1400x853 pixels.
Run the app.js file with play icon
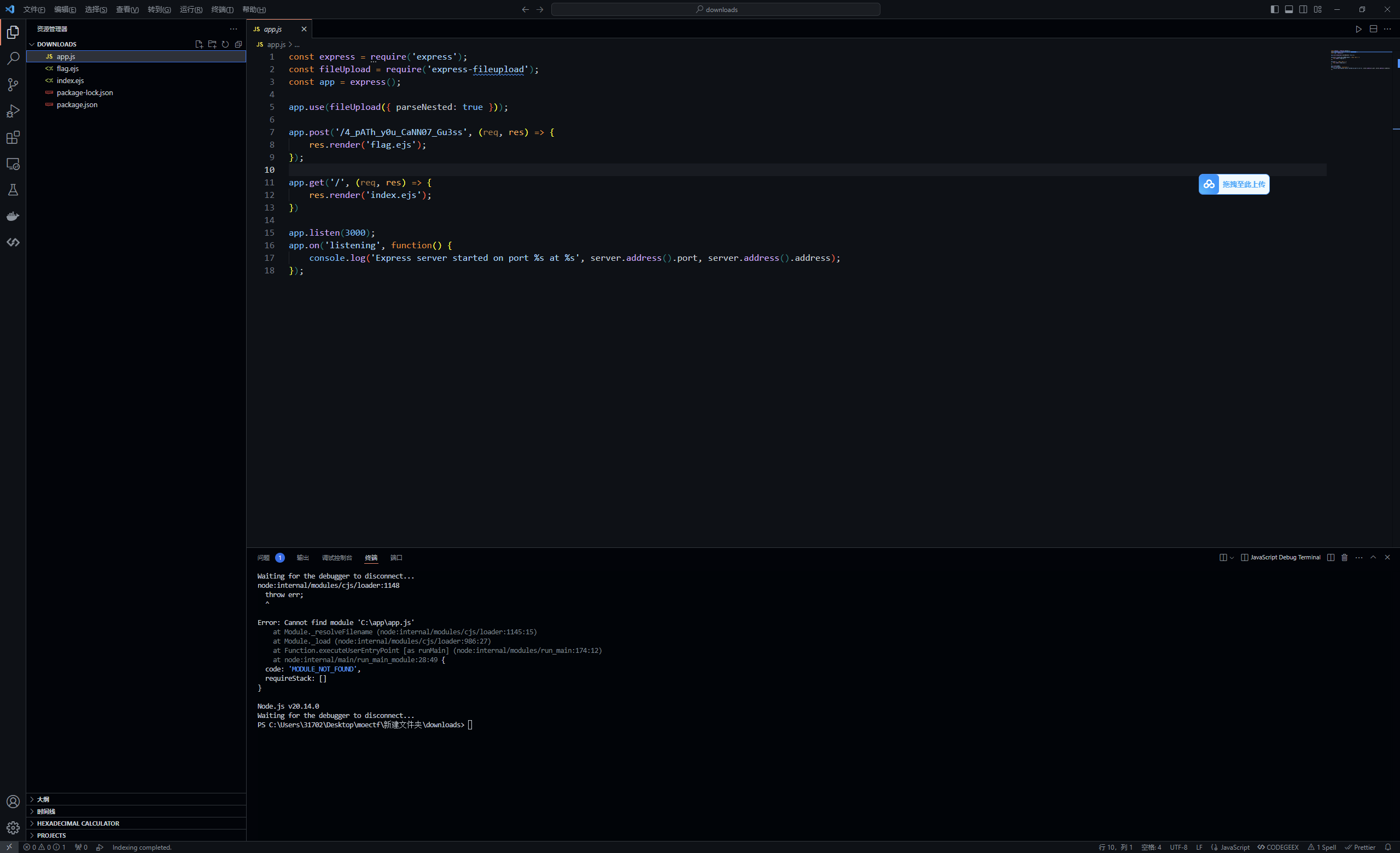point(1359,29)
